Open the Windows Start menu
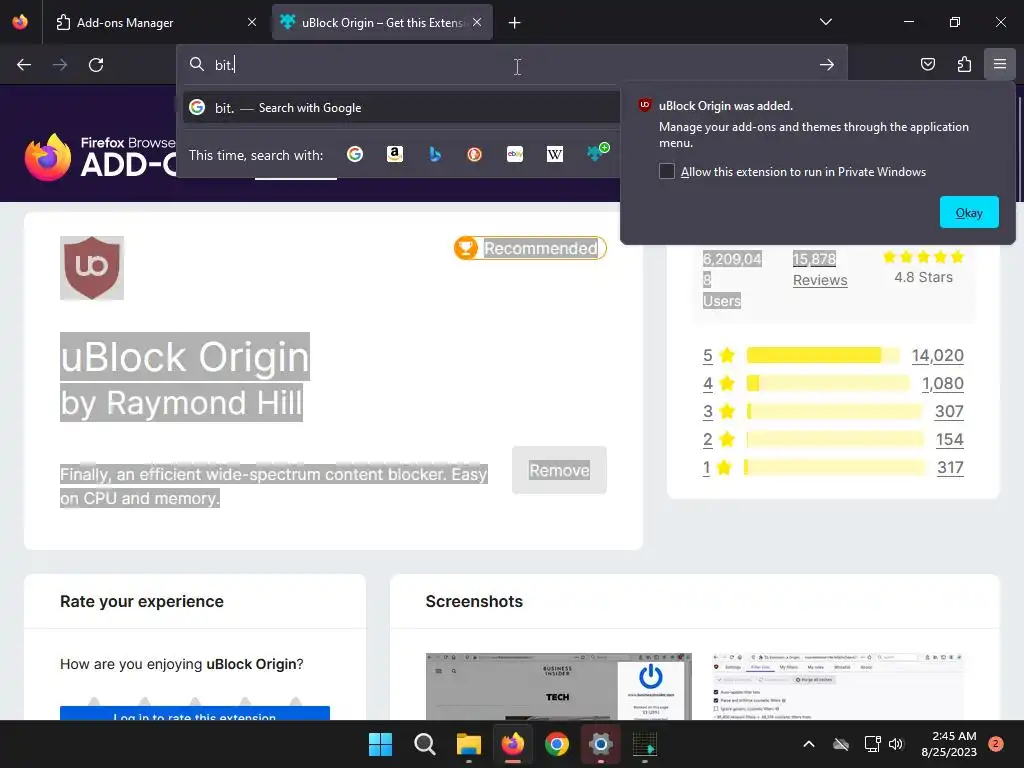 point(380,744)
